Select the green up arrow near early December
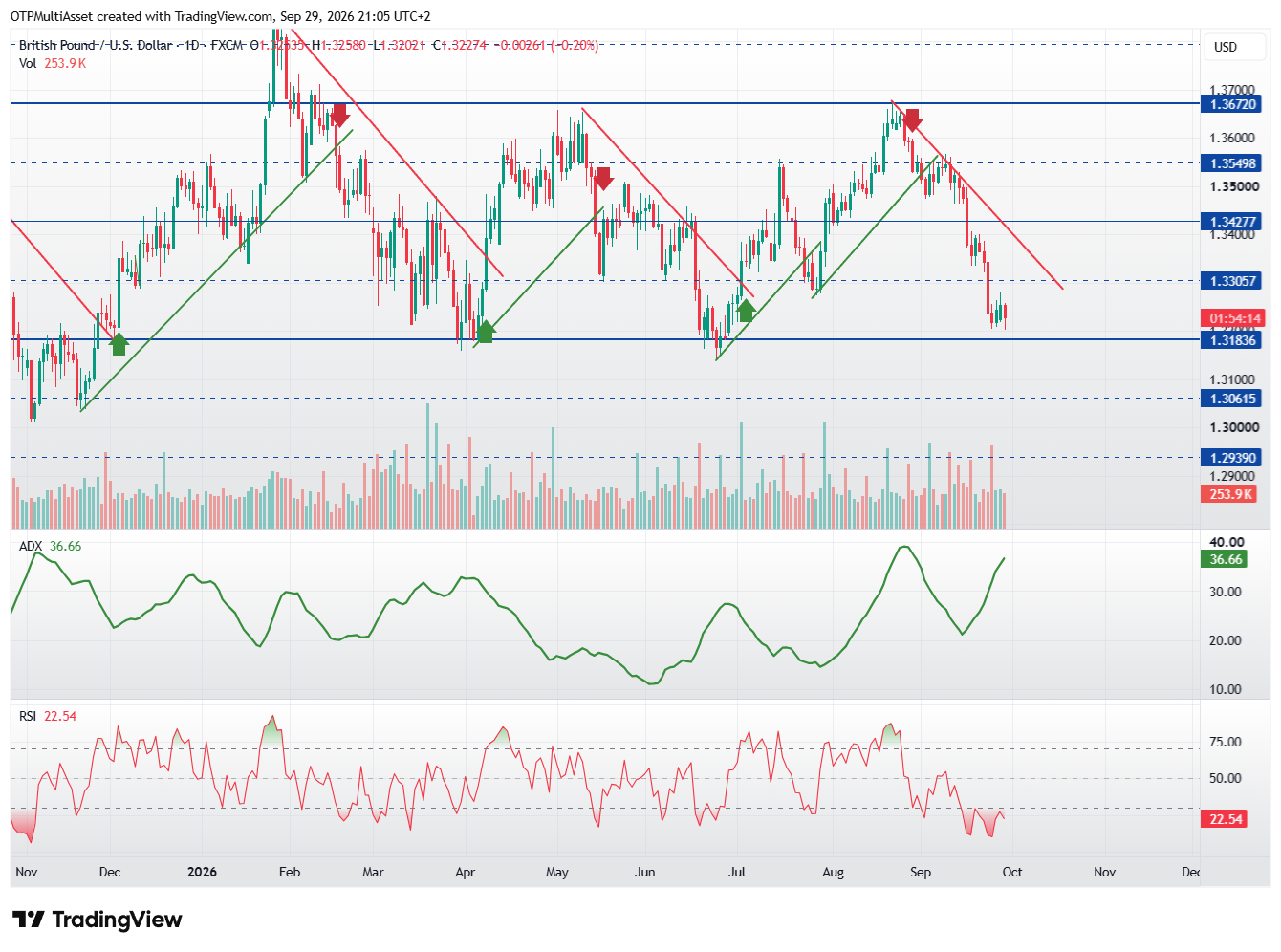 pos(119,344)
